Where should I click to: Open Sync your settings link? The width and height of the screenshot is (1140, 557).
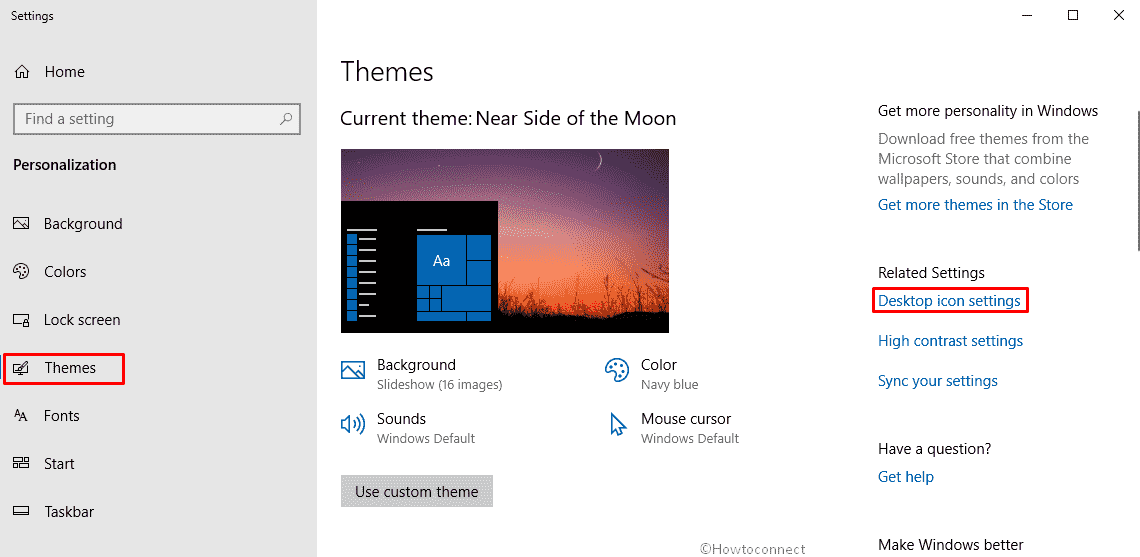(937, 381)
